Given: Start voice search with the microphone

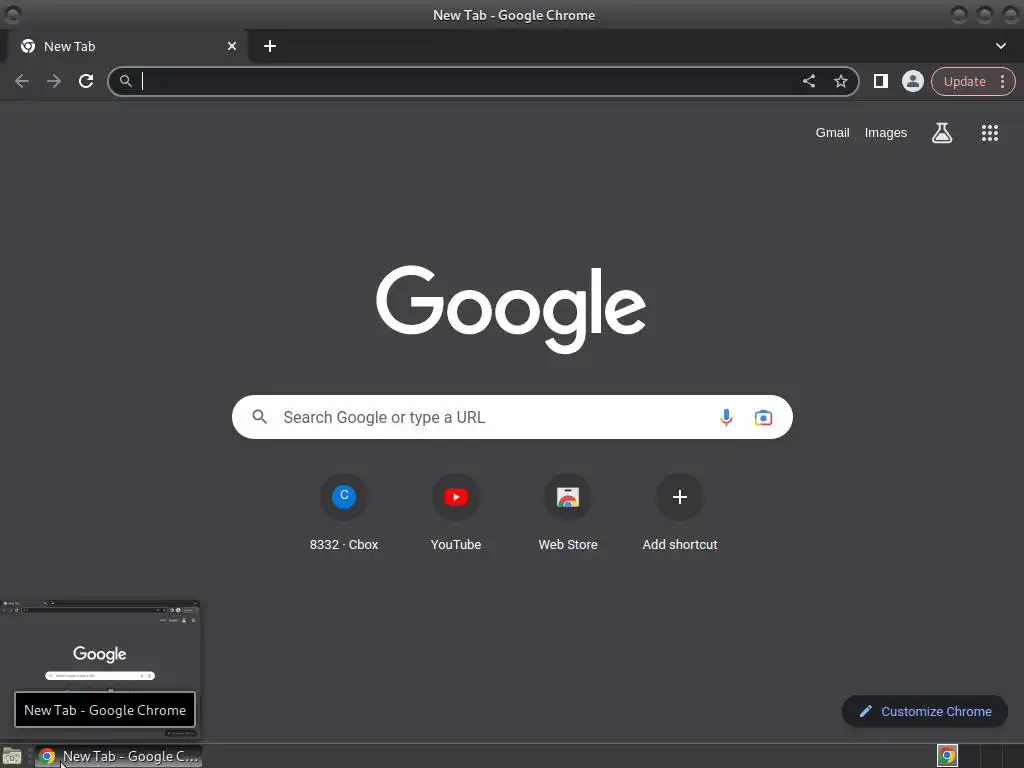Looking at the screenshot, I should pos(726,417).
